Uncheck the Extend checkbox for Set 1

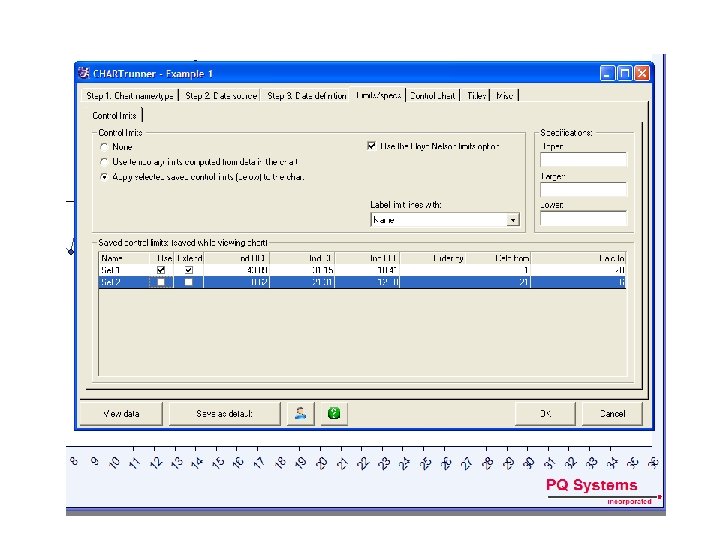pos(189,270)
